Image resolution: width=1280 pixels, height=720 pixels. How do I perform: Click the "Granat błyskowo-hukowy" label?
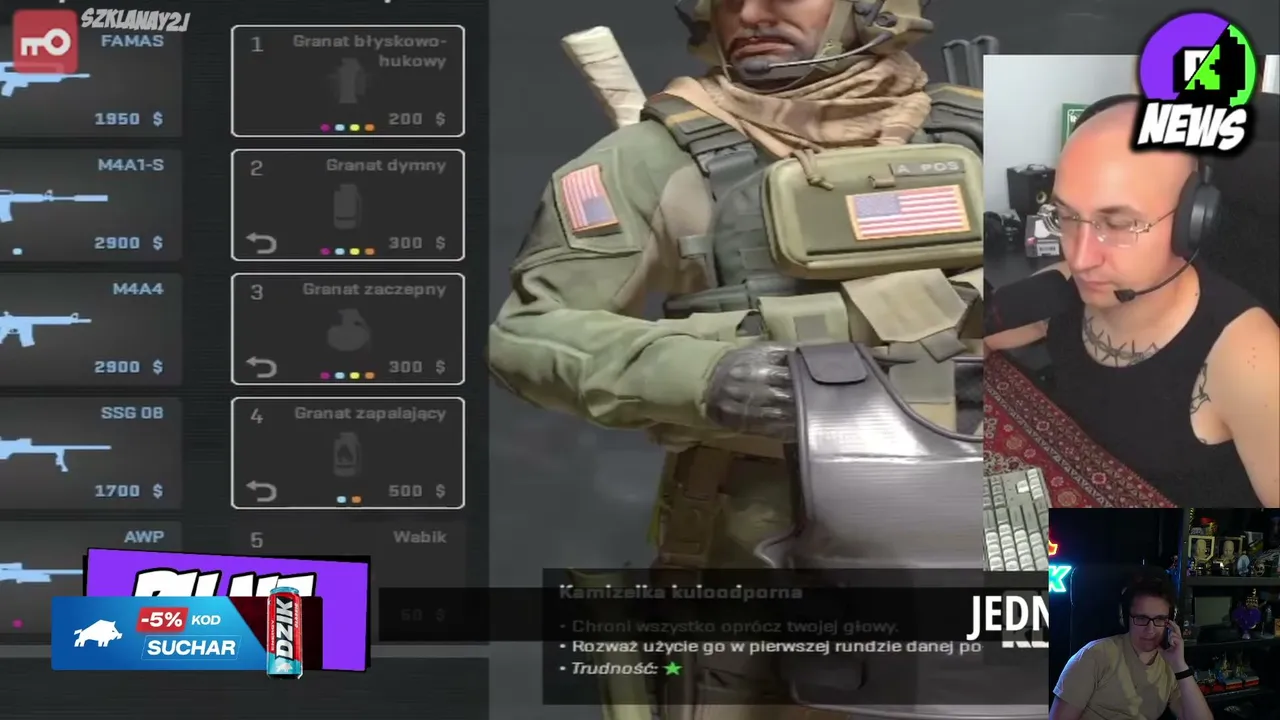[370, 51]
